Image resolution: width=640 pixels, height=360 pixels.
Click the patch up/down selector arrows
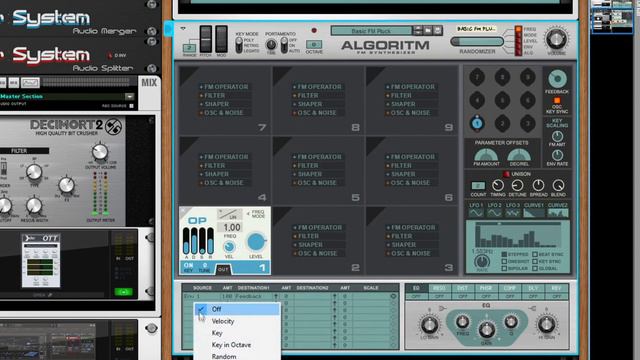point(417,31)
